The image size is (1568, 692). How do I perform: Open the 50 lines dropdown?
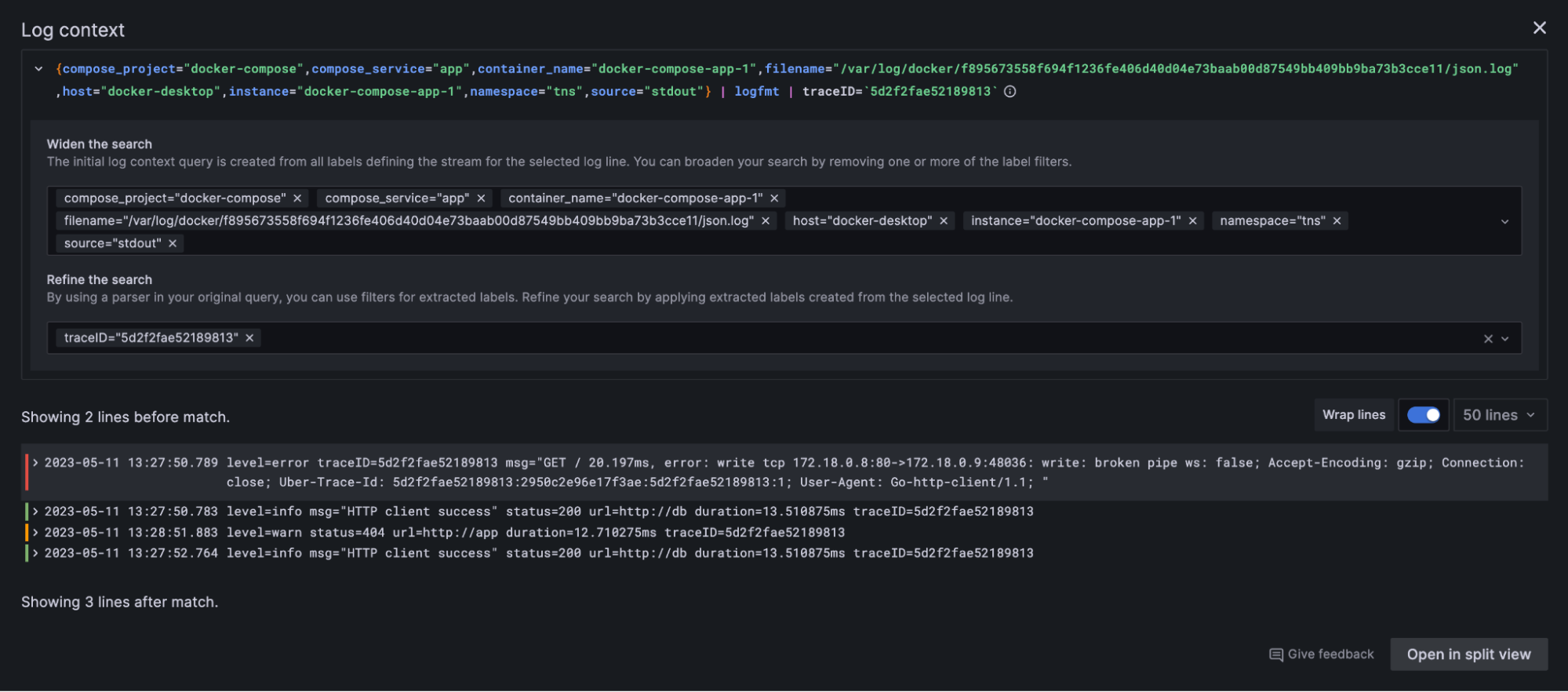[1499, 415]
